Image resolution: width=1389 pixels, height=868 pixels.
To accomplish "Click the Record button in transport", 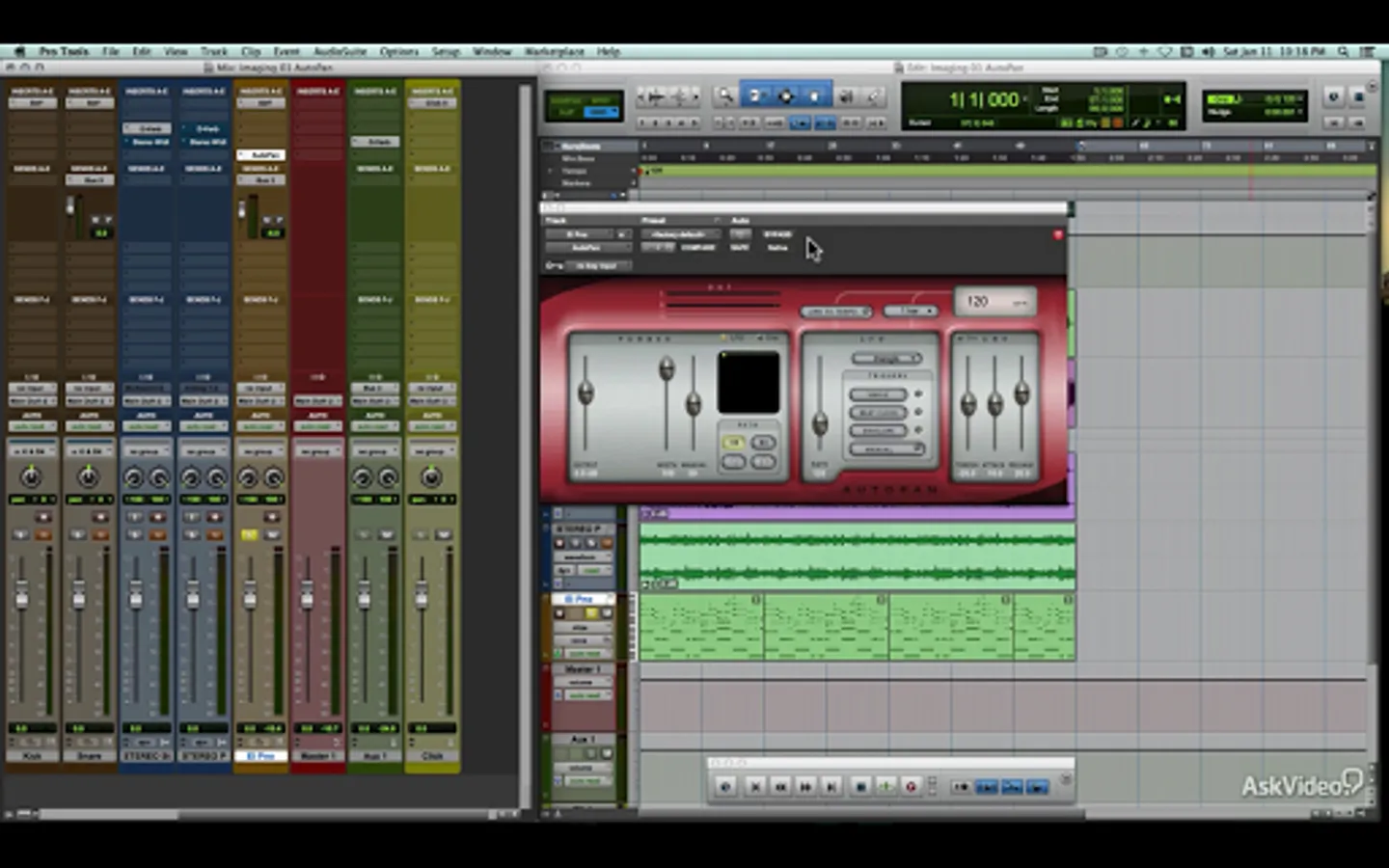I will (911, 787).
